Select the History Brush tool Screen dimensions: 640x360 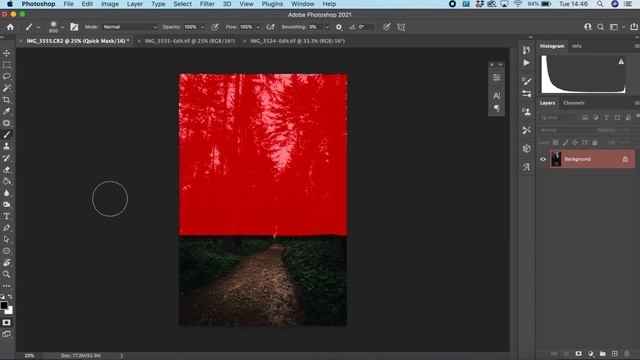(7, 158)
